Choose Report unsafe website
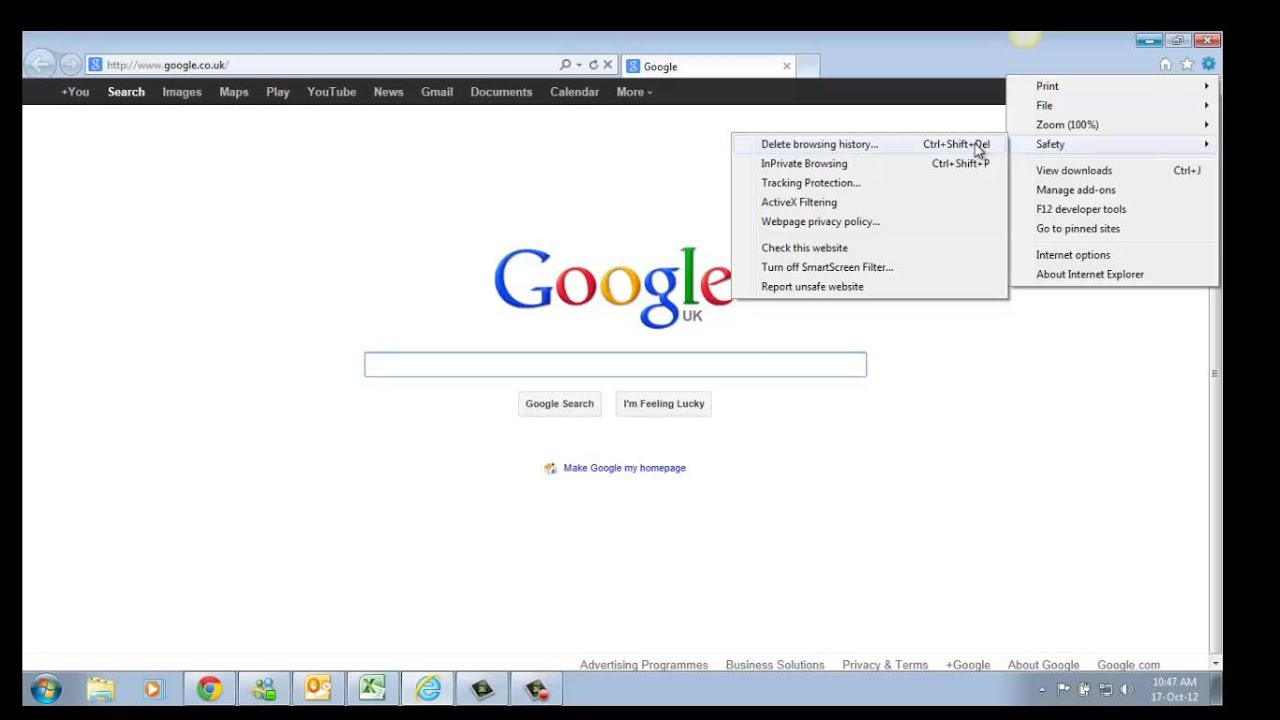 (x=869, y=287)
